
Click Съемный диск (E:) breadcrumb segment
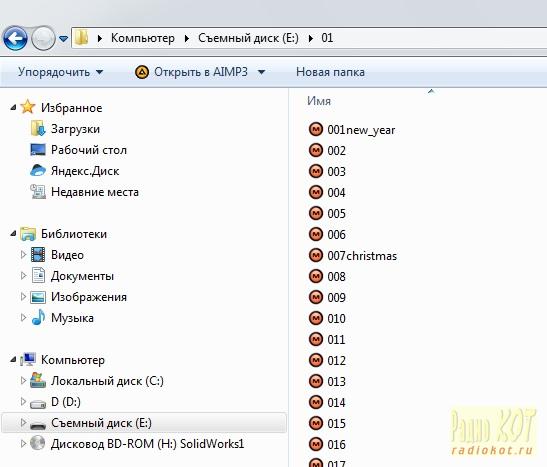click(x=248, y=38)
